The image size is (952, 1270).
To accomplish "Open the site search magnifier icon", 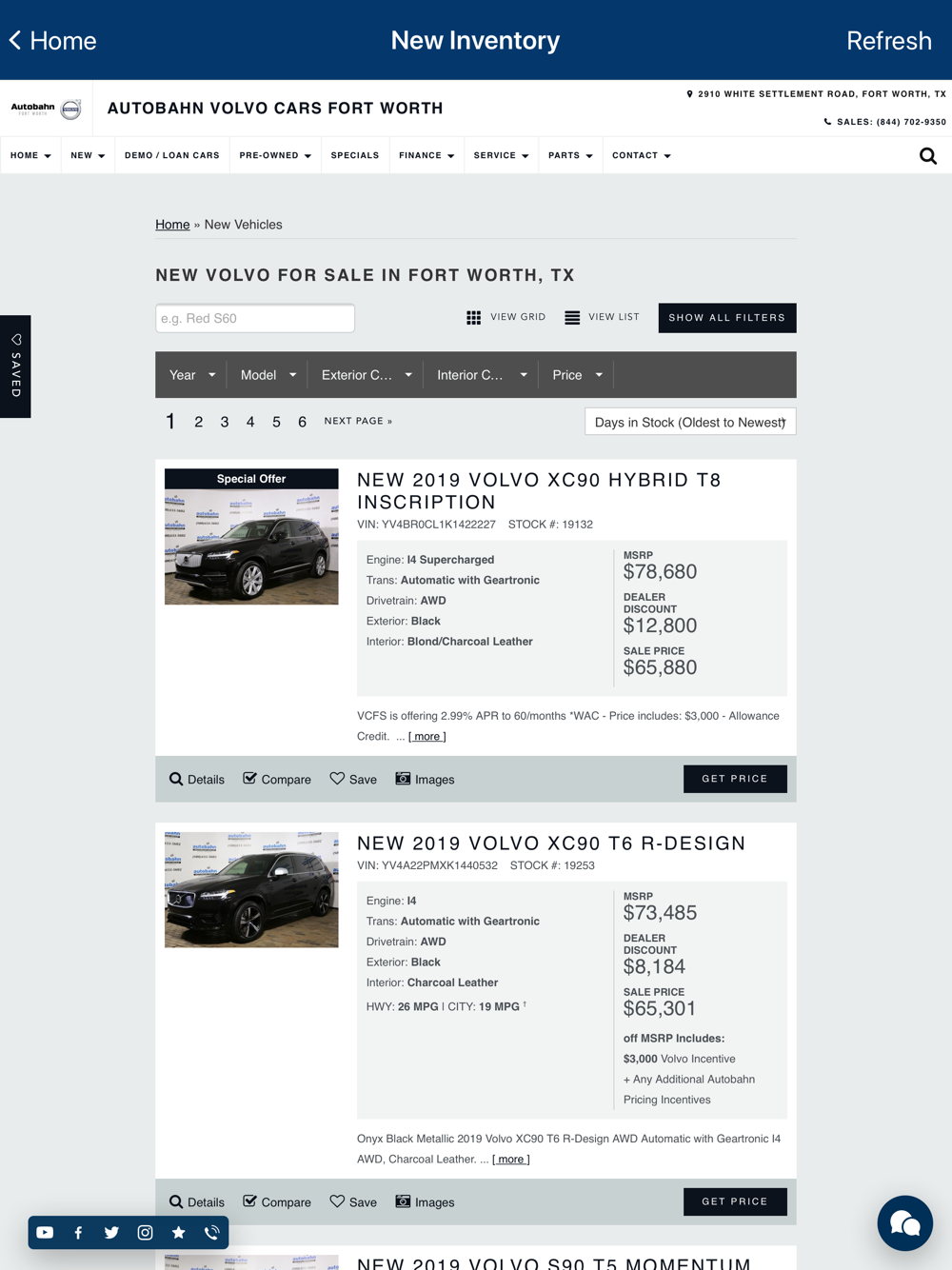I will pos(928,156).
